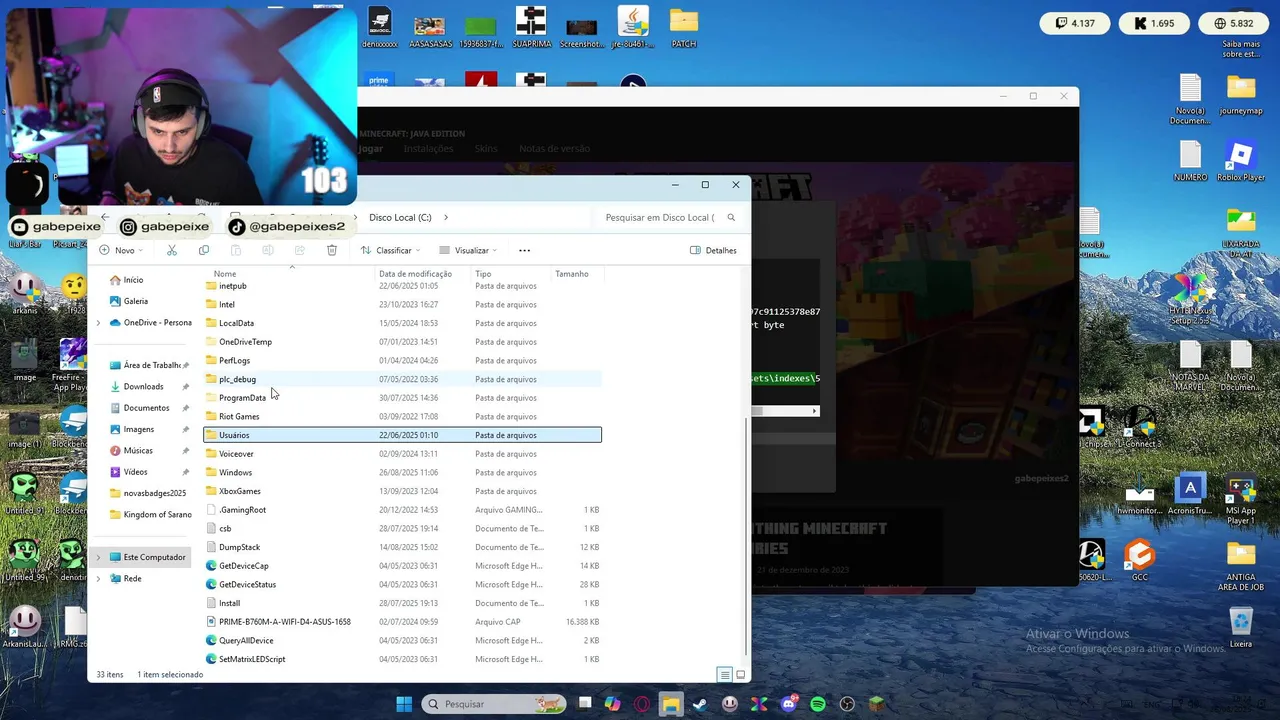
Task: Open GCC desktop shortcut
Action: coord(1140,561)
